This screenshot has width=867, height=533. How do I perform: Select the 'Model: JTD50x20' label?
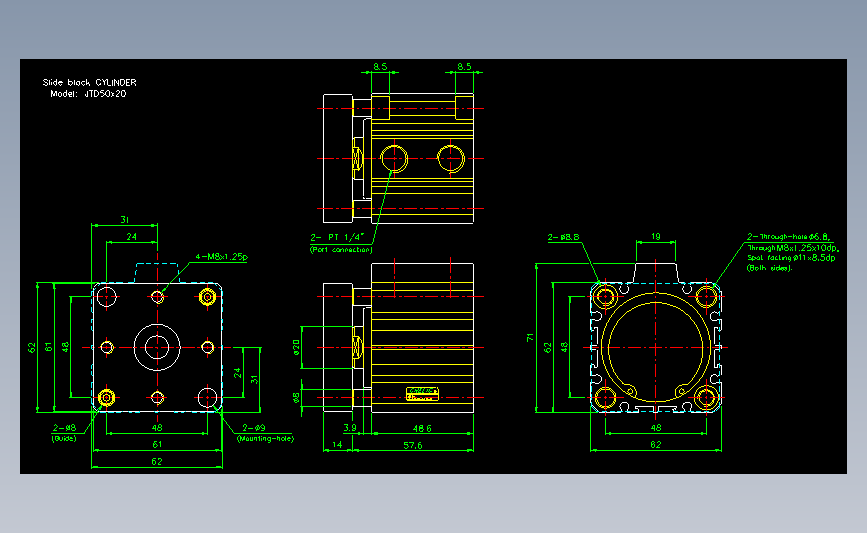coord(88,94)
